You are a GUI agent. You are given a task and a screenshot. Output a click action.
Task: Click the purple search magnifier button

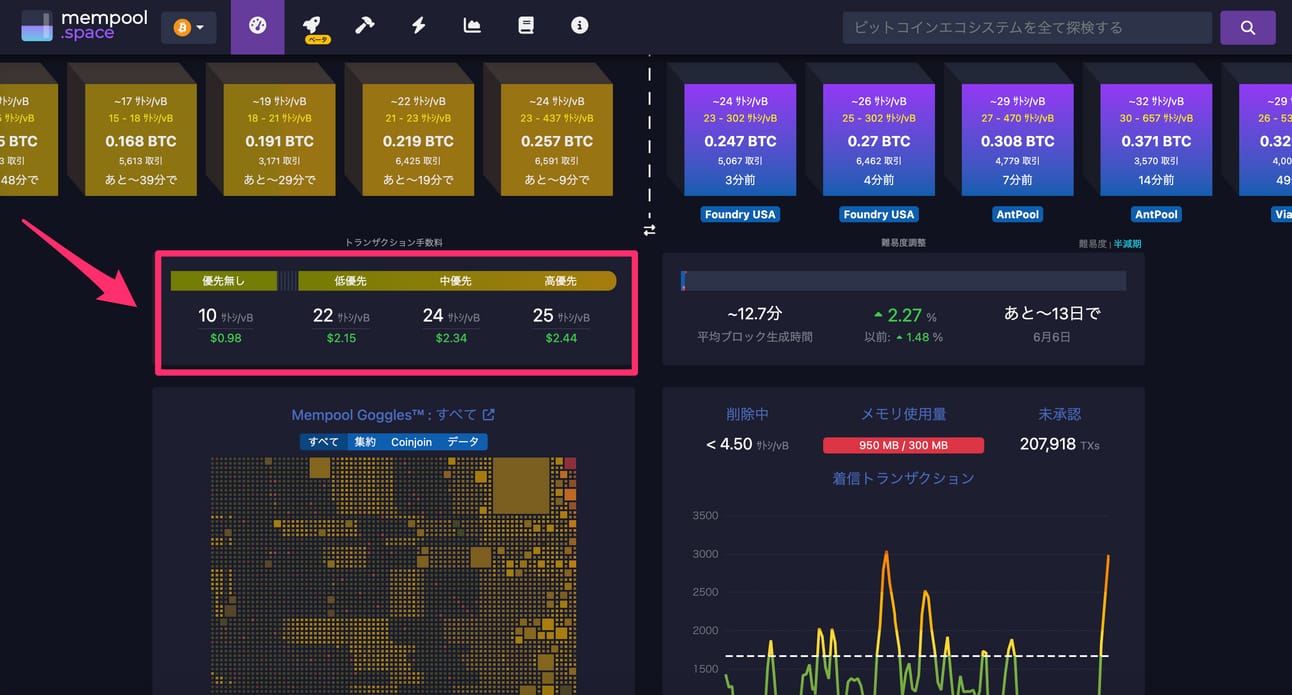(1248, 28)
